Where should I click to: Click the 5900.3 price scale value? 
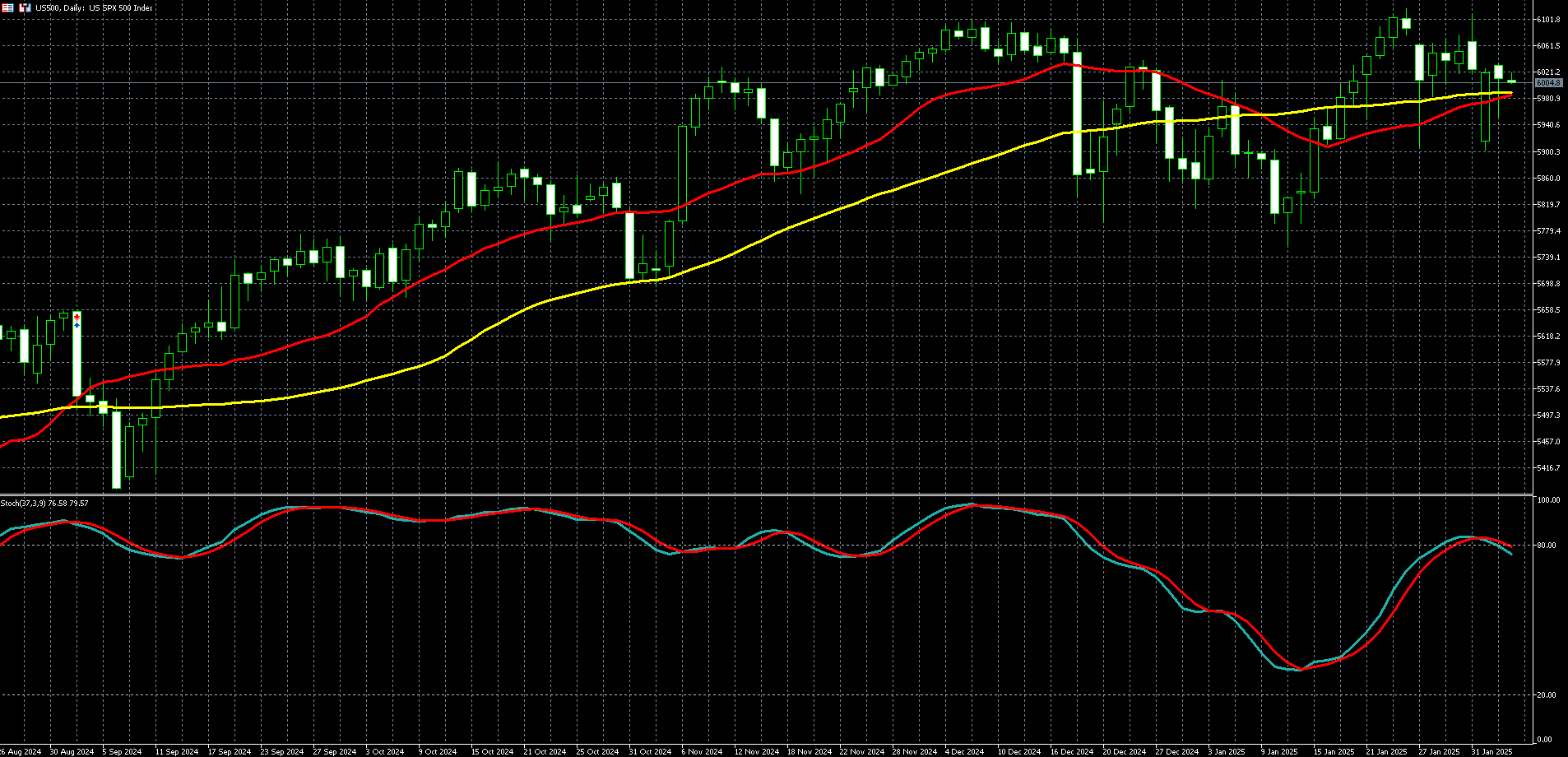click(1547, 151)
